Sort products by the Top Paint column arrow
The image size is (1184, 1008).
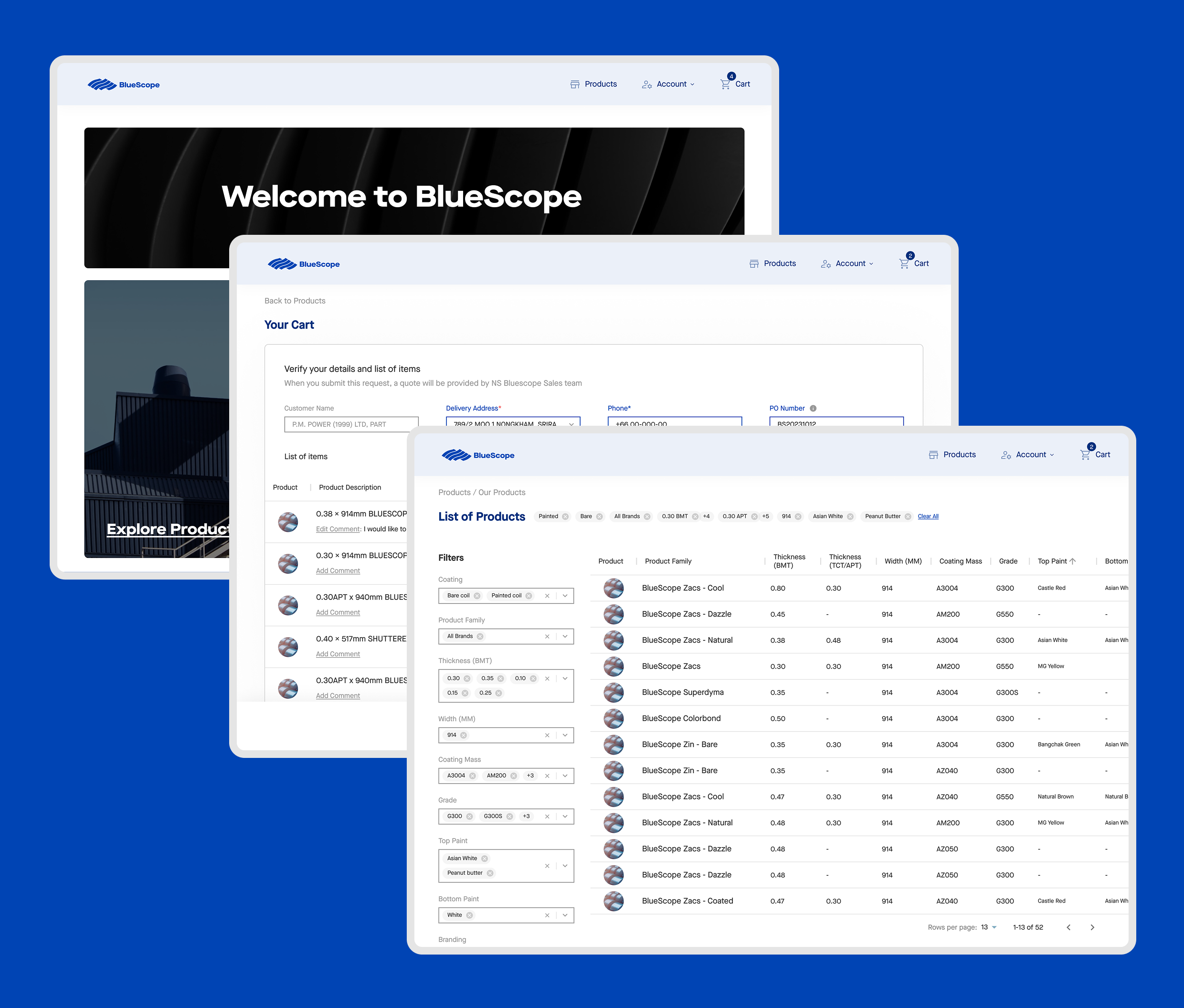click(1072, 561)
